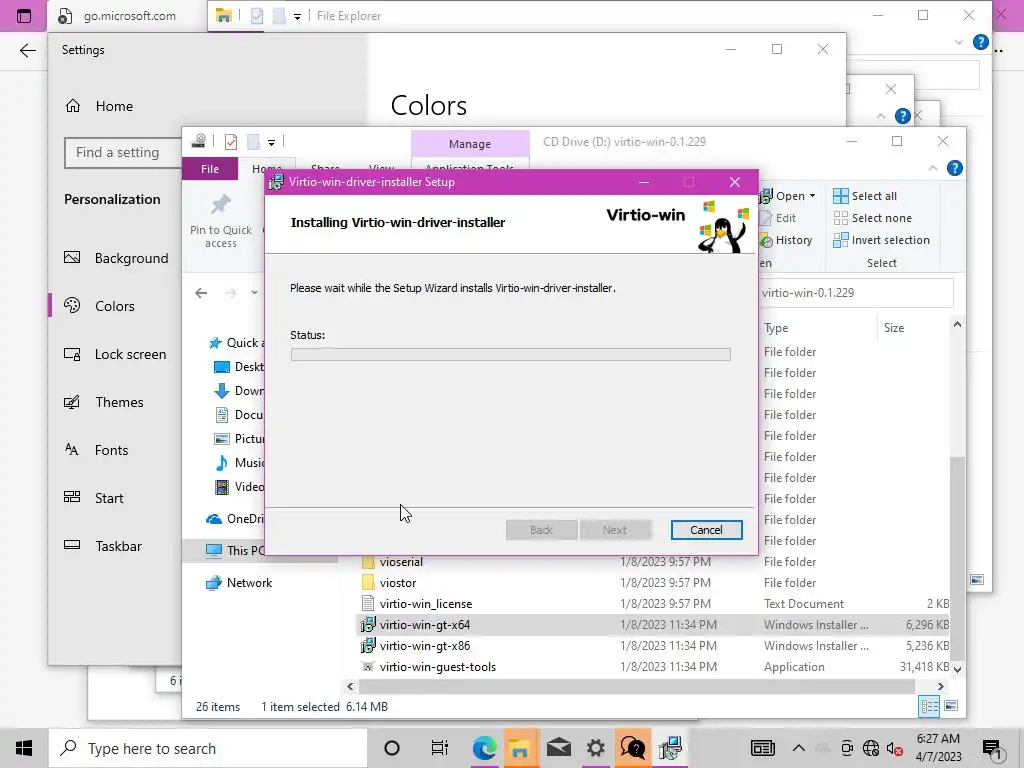Viewport: 1024px width, 768px height.
Task: Open the network globe tray icon
Action: [x=871, y=748]
